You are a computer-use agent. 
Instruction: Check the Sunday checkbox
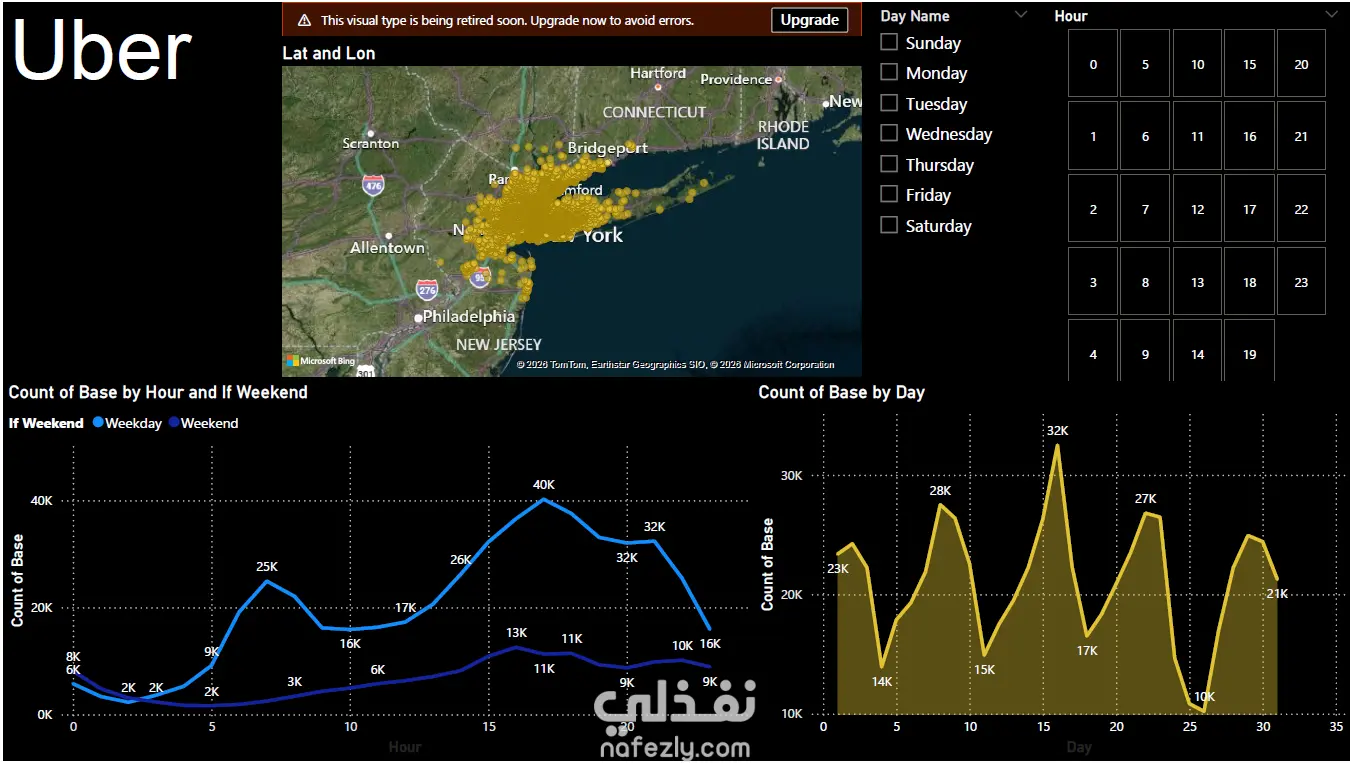pyautogui.click(x=889, y=42)
